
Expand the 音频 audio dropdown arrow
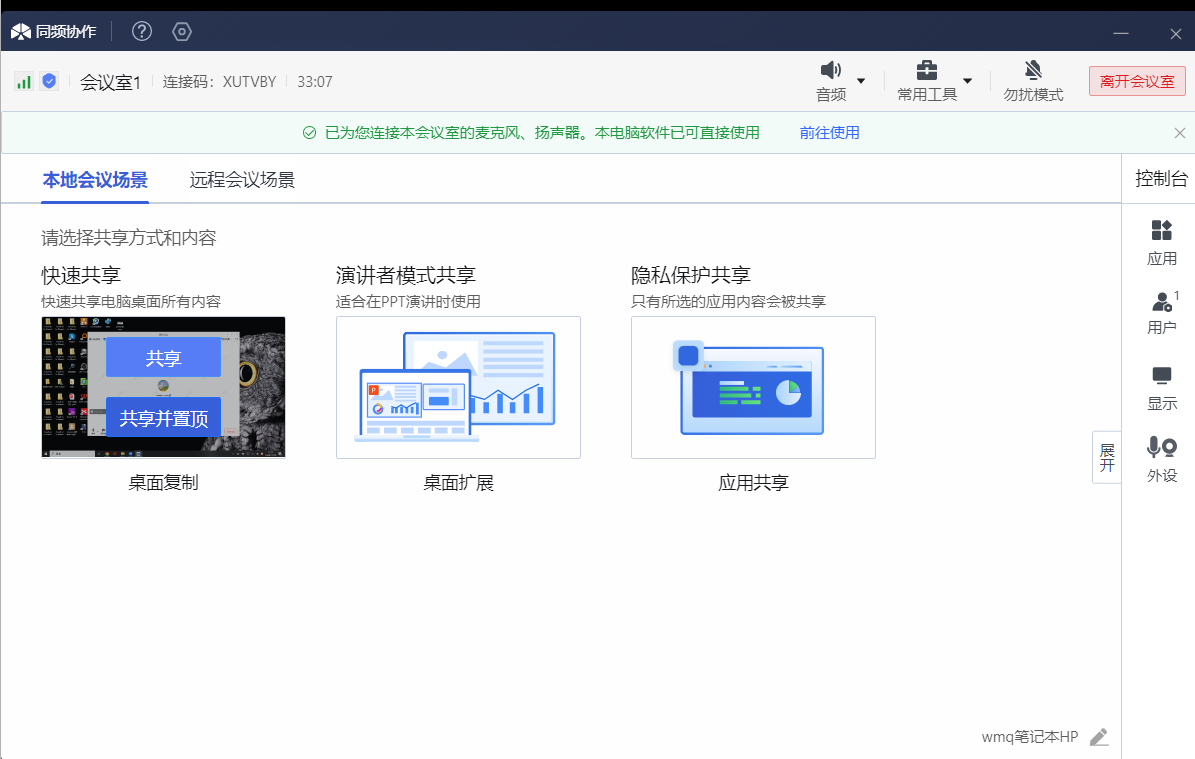point(861,81)
